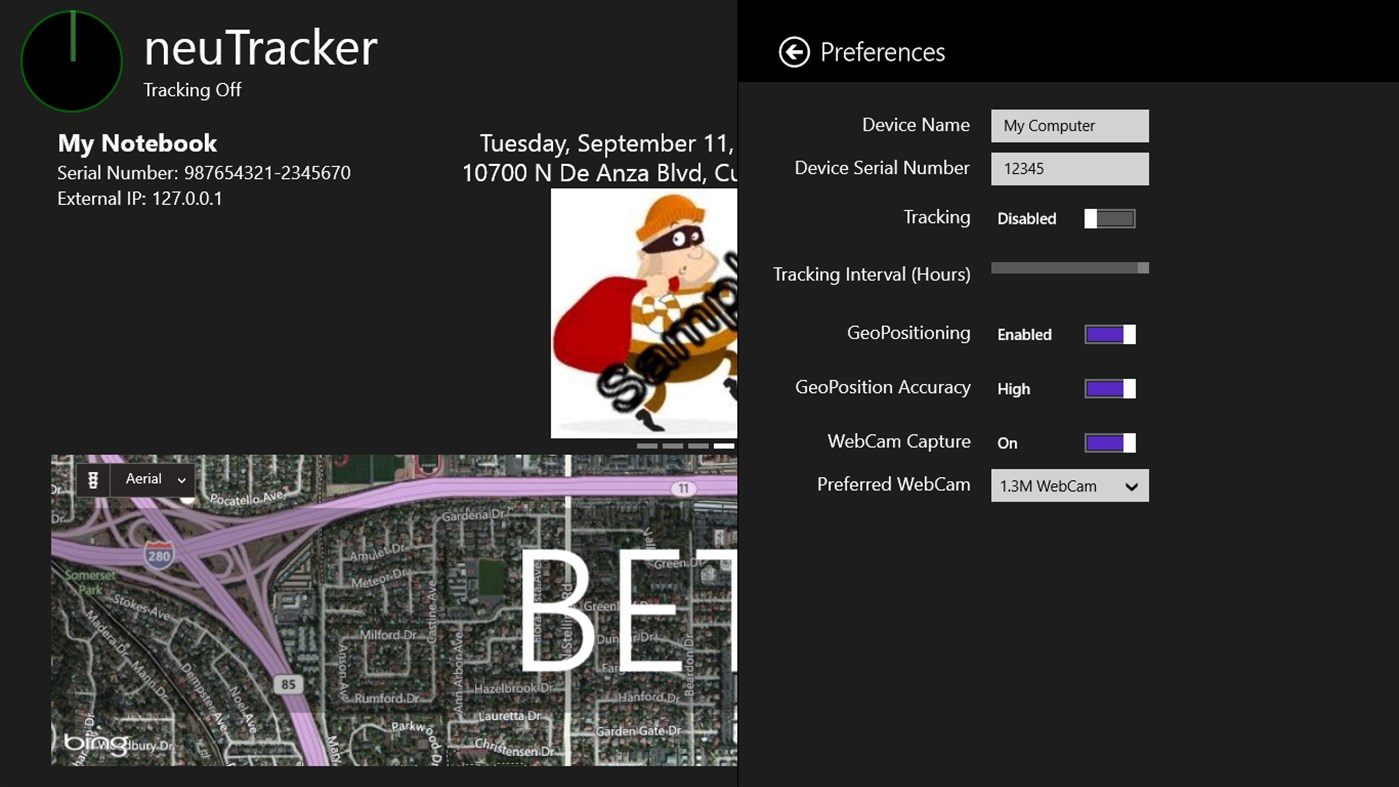Image resolution: width=1399 pixels, height=787 pixels.
Task: Click the My Notebook device heading
Action: 136,143
